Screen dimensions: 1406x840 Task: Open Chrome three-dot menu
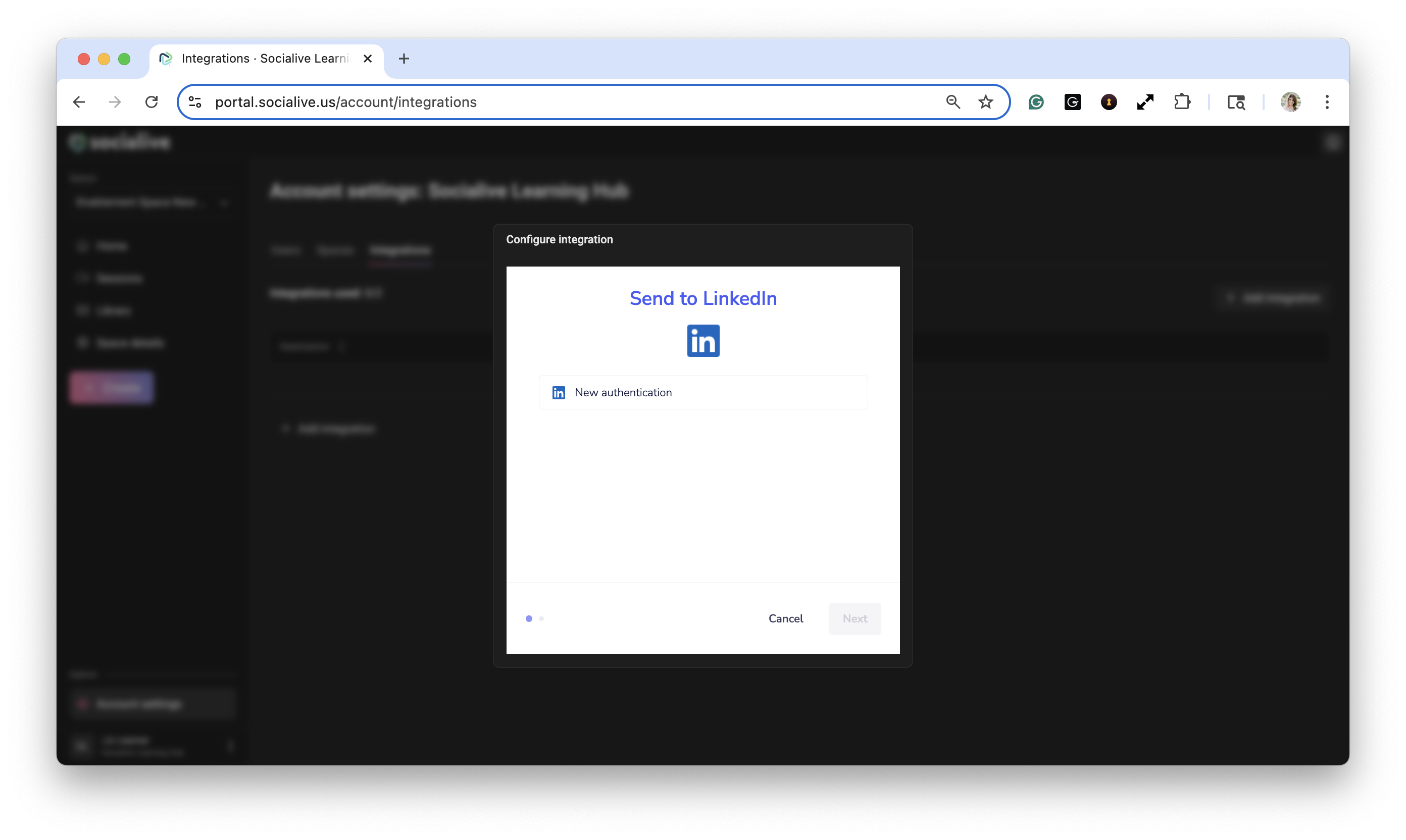pos(1327,102)
